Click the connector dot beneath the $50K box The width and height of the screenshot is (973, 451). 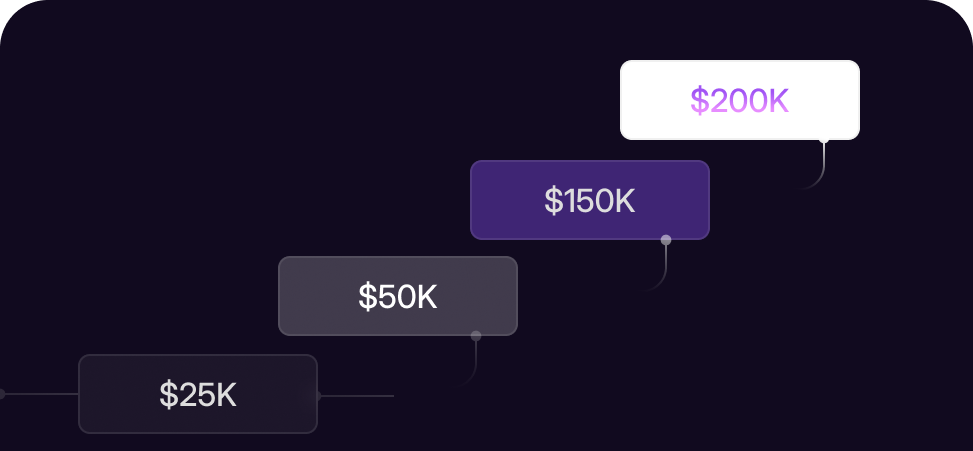(476, 336)
